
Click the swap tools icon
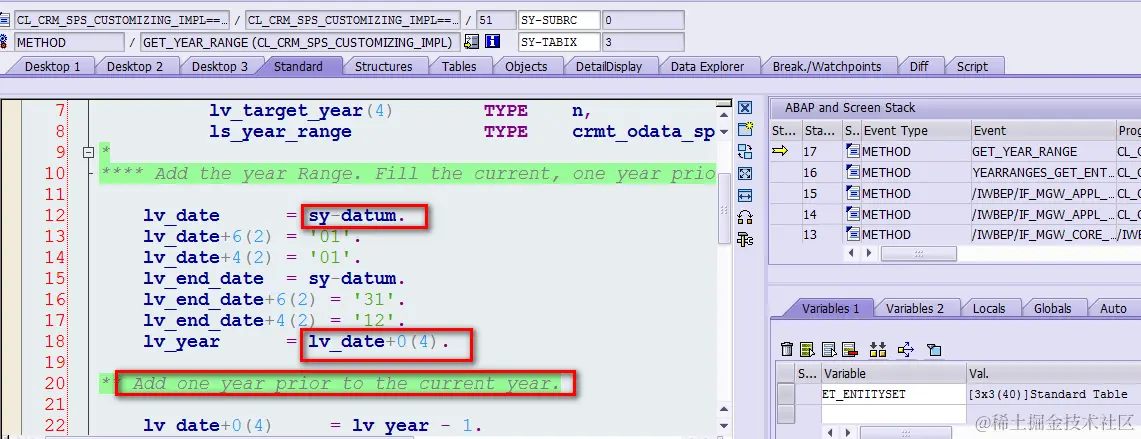click(x=744, y=217)
